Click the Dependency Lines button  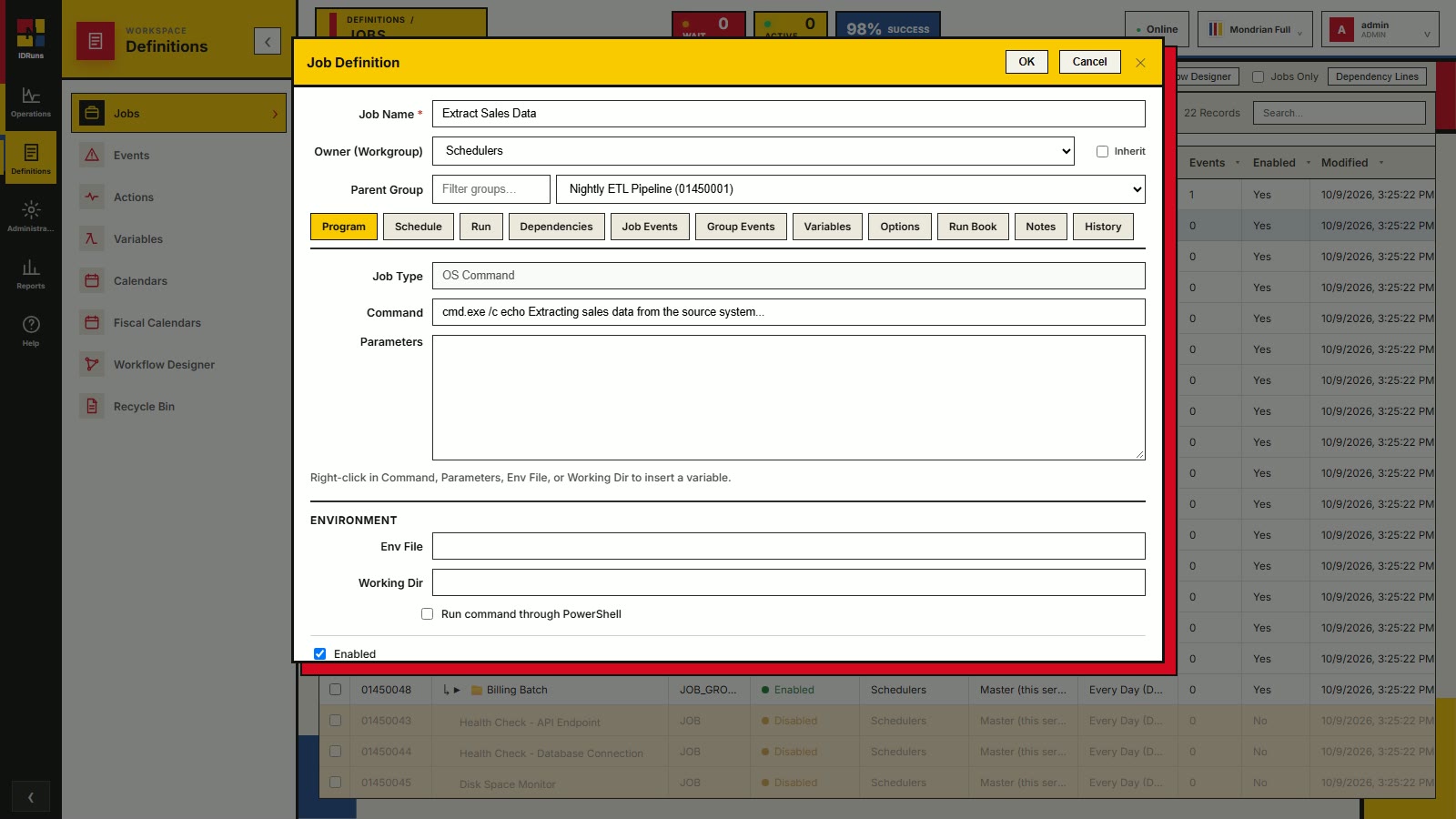point(1377,77)
